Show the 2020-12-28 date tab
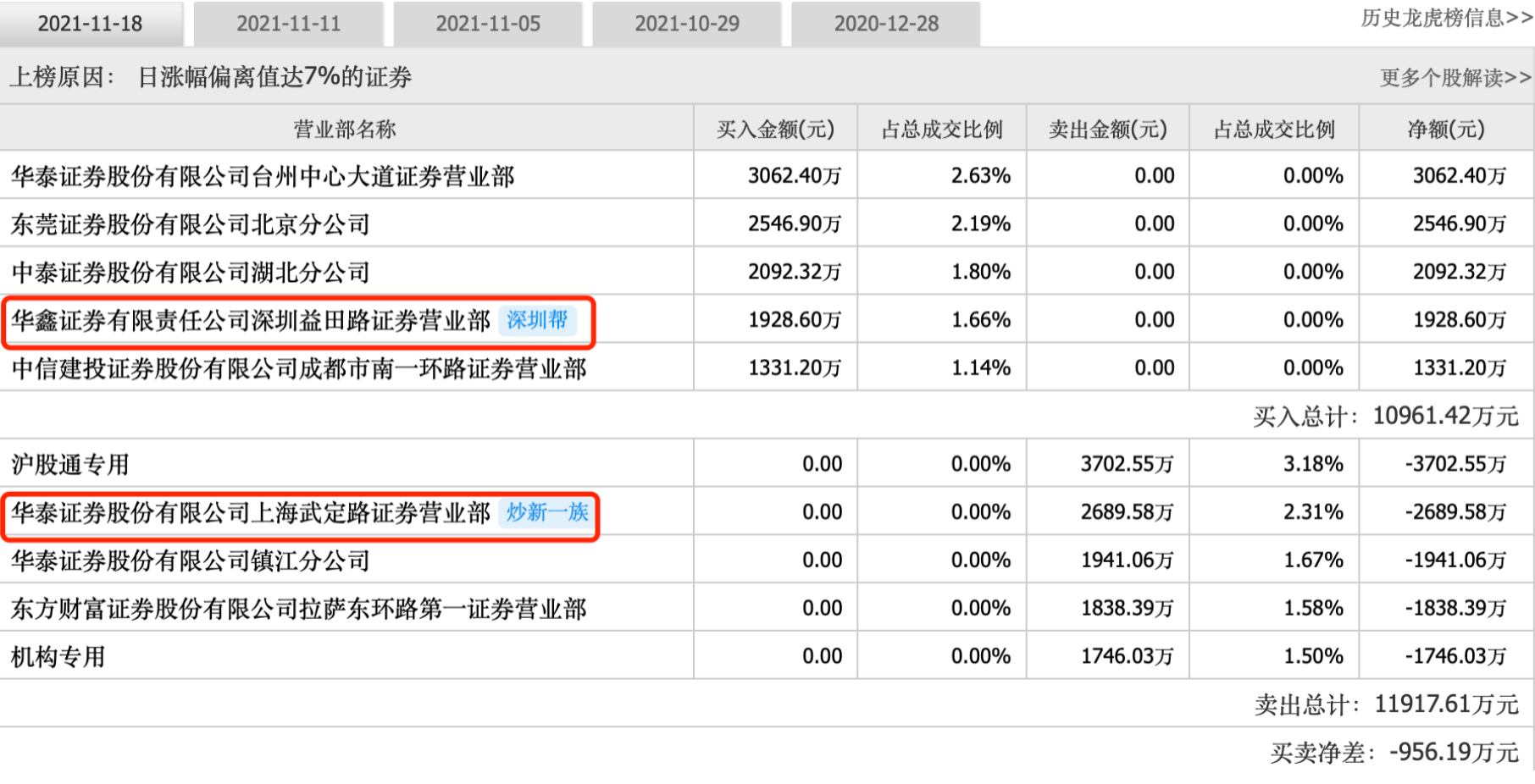This screenshot has width=1535, height=784. [886, 24]
